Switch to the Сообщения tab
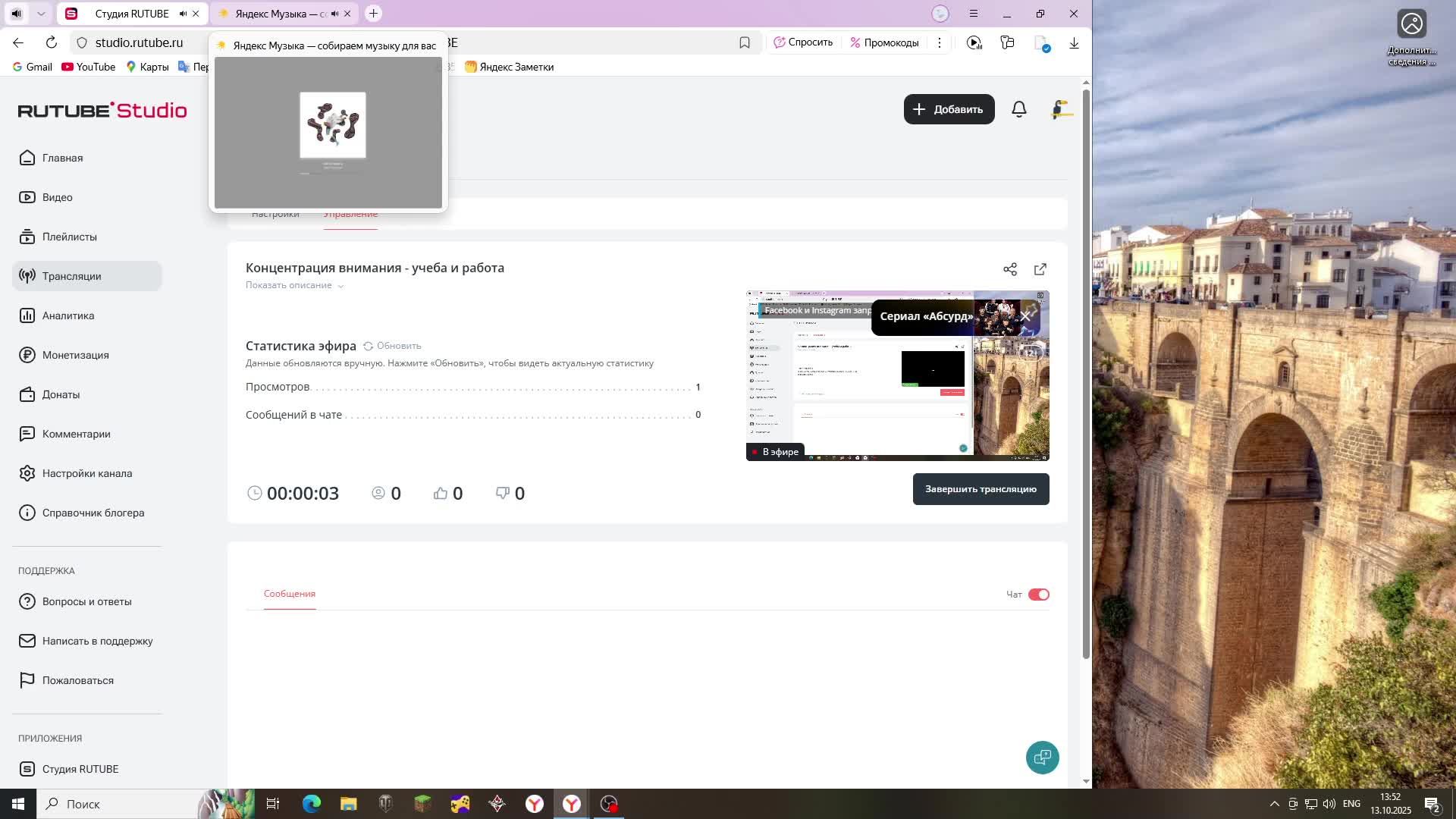1456x819 pixels. 289,594
